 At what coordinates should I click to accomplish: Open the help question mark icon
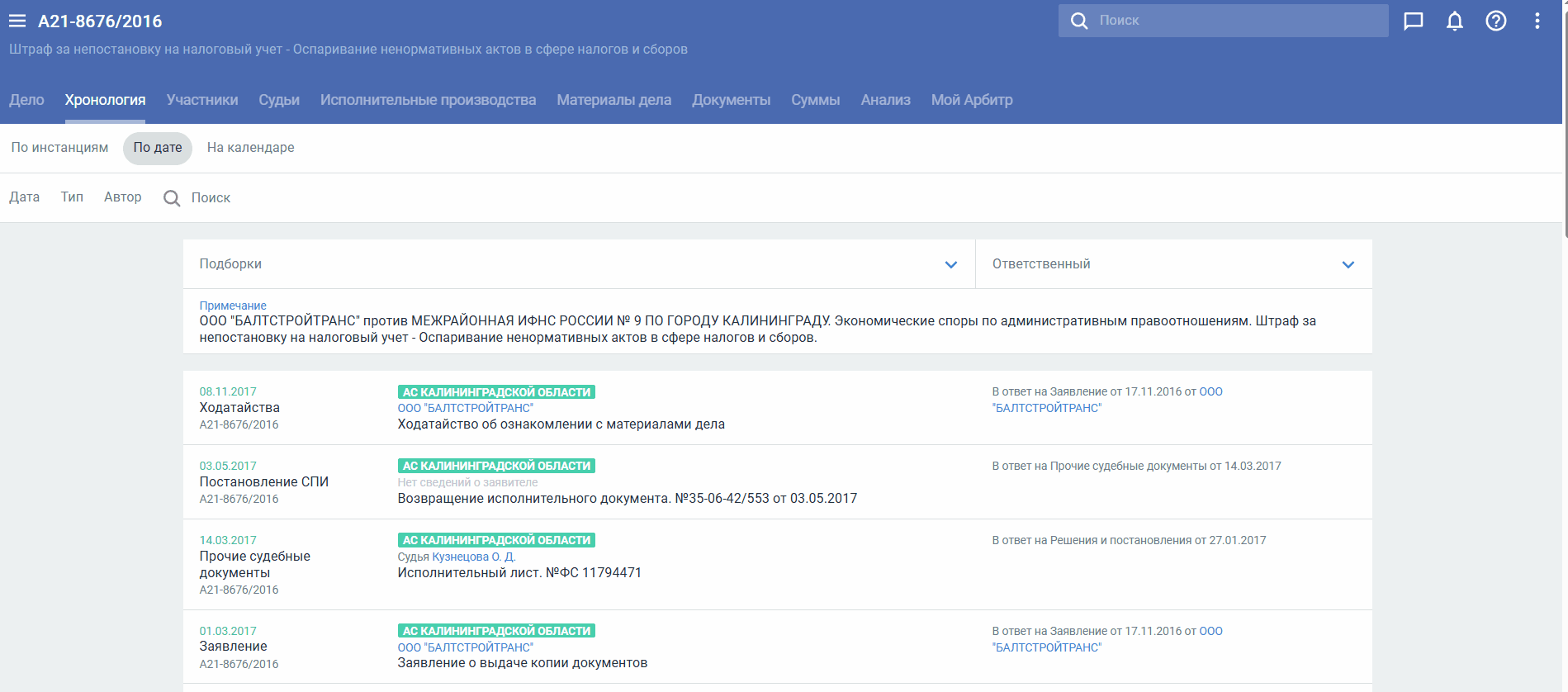[1496, 21]
